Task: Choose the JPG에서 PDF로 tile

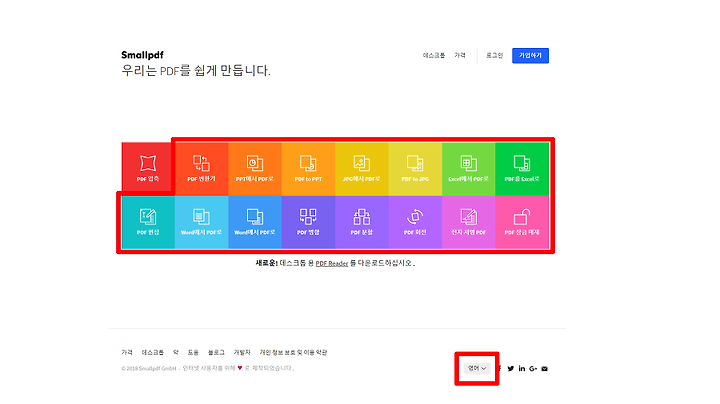Action: pos(362,169)
